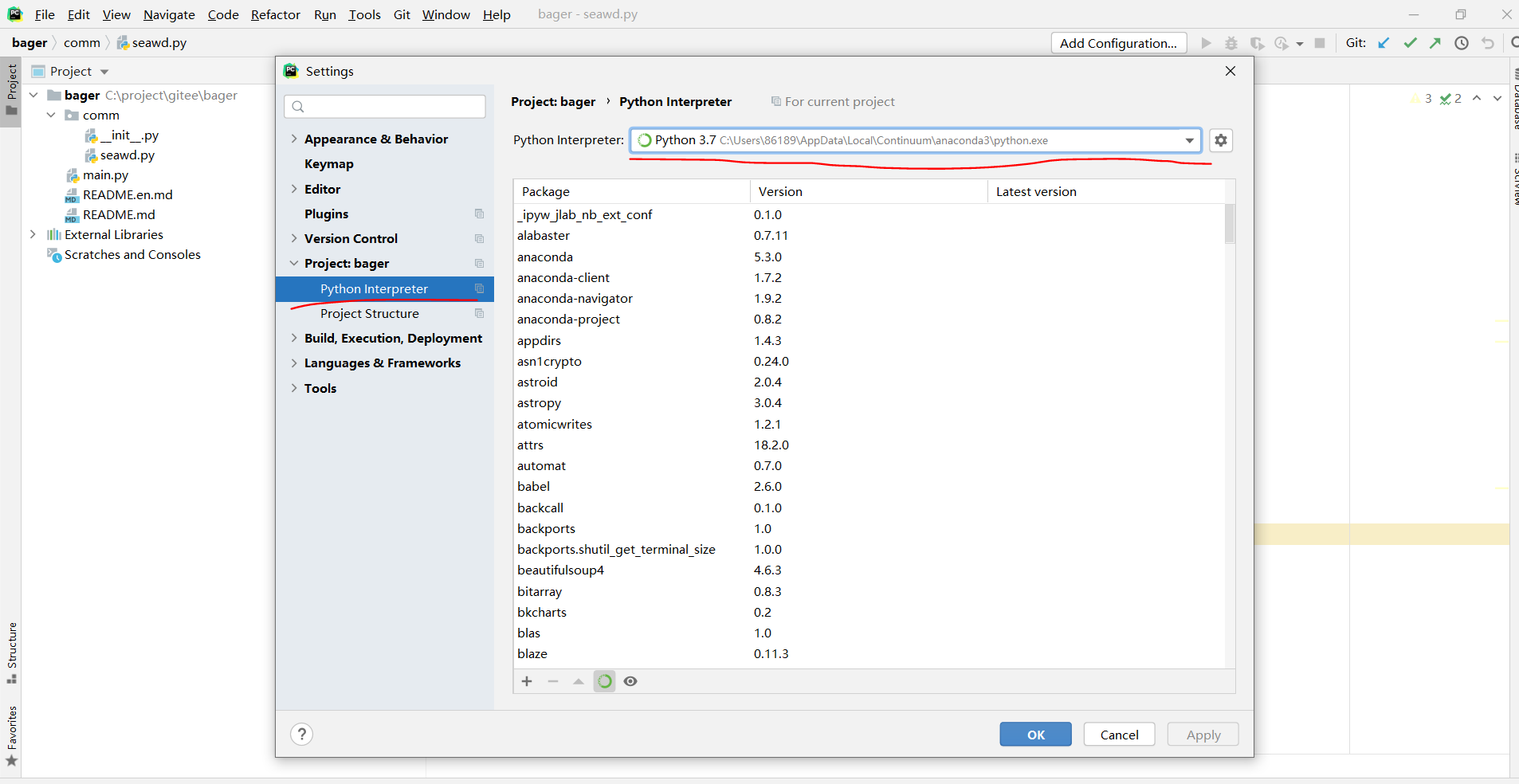Click the Git update project arrow icon
This screenshot has width=1519, height=784.
[1384, 43]
